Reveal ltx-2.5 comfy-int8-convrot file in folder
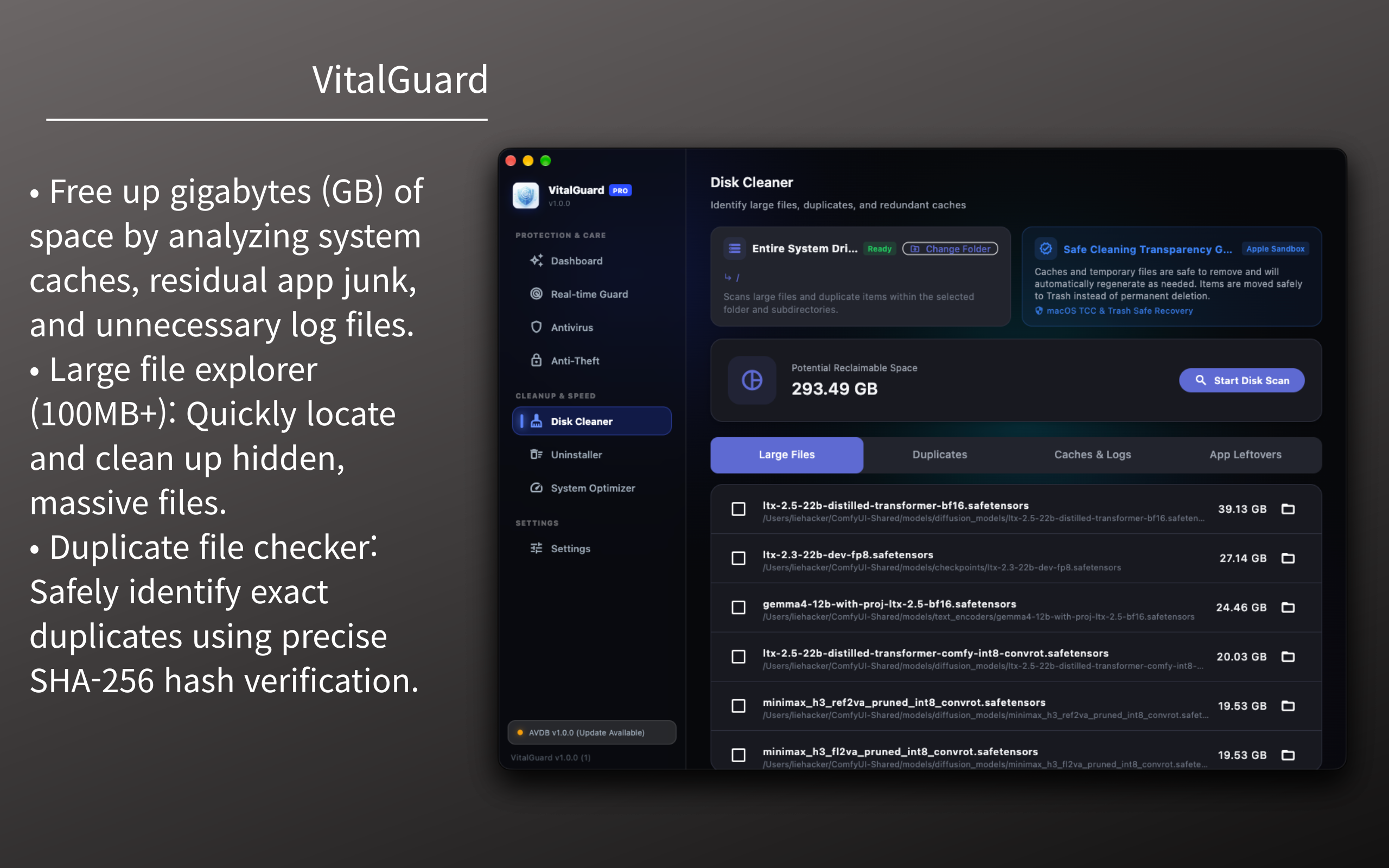 pyautogui.click(x=1288, y=657)
